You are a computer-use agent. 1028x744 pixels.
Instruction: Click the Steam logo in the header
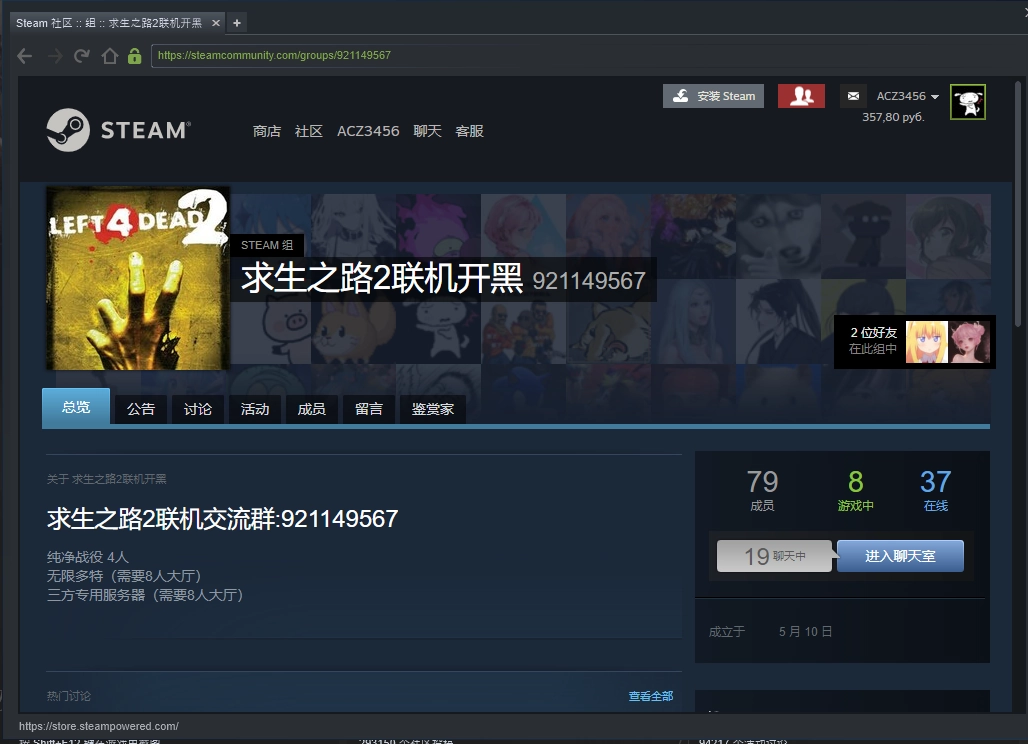tap(117, 130)
